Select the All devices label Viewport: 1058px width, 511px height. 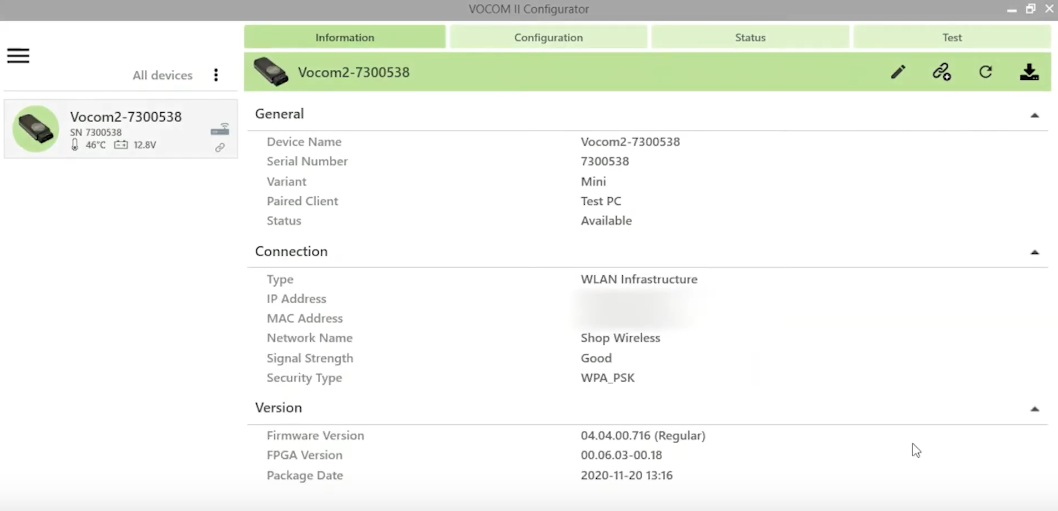point(163,75)
